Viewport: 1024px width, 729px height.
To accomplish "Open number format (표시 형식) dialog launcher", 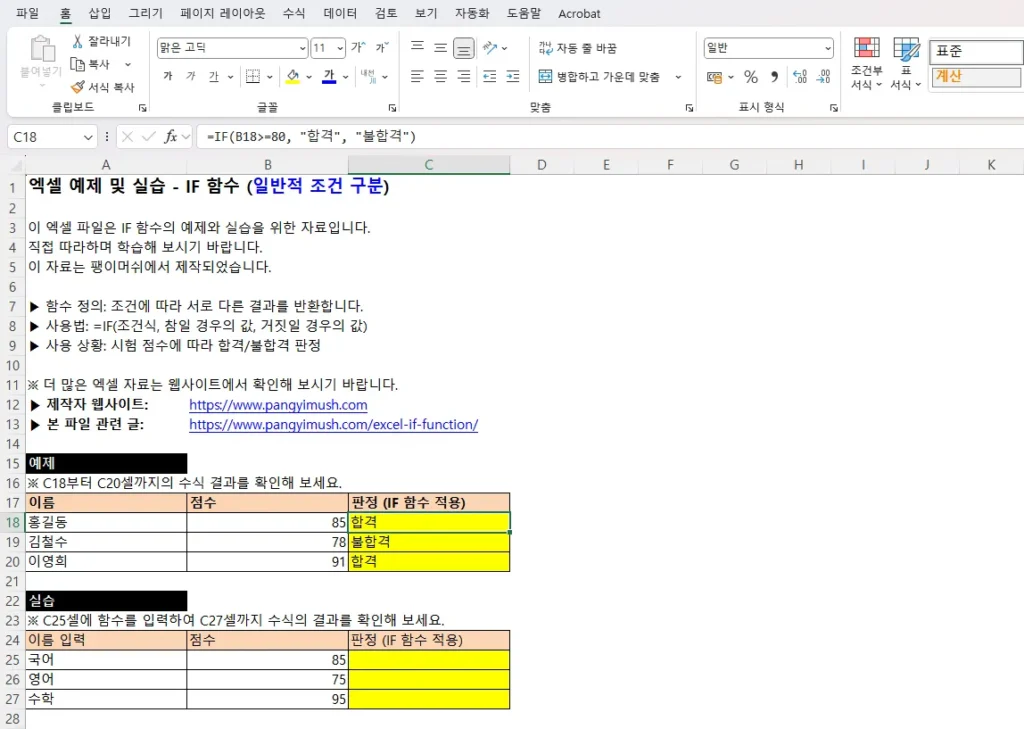I will pyautogui.click(x=833, y=108).
